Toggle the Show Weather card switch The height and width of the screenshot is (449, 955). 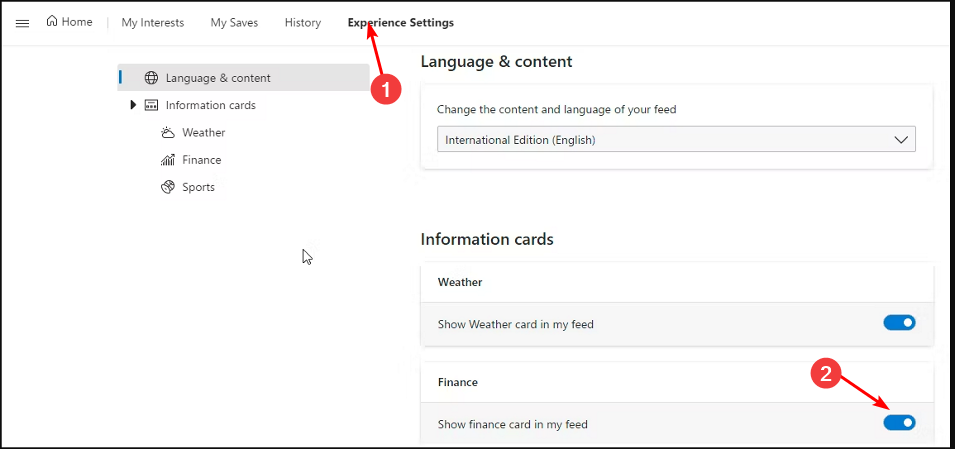tap(899, 323)
